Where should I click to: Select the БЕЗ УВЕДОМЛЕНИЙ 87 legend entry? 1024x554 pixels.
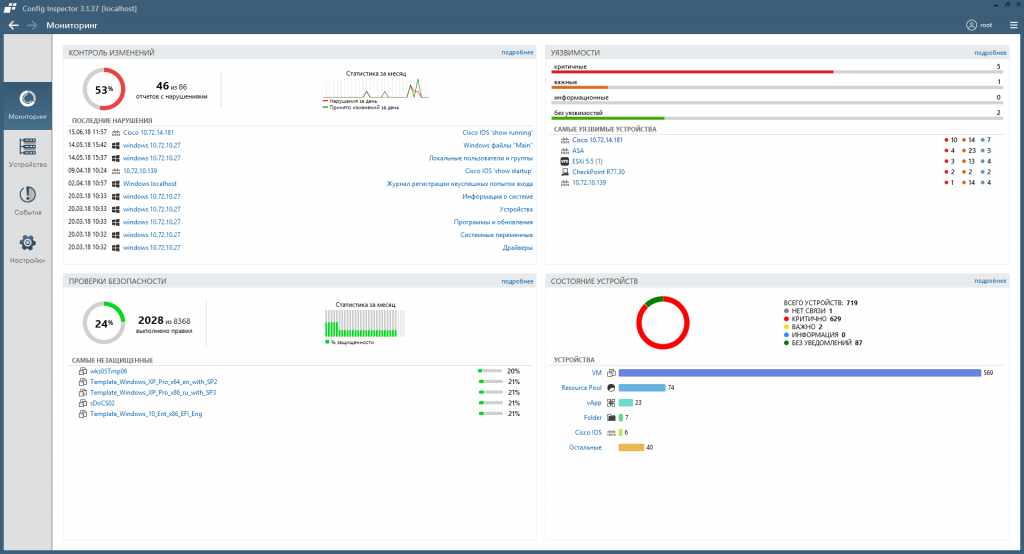click(x=823, y=342)
